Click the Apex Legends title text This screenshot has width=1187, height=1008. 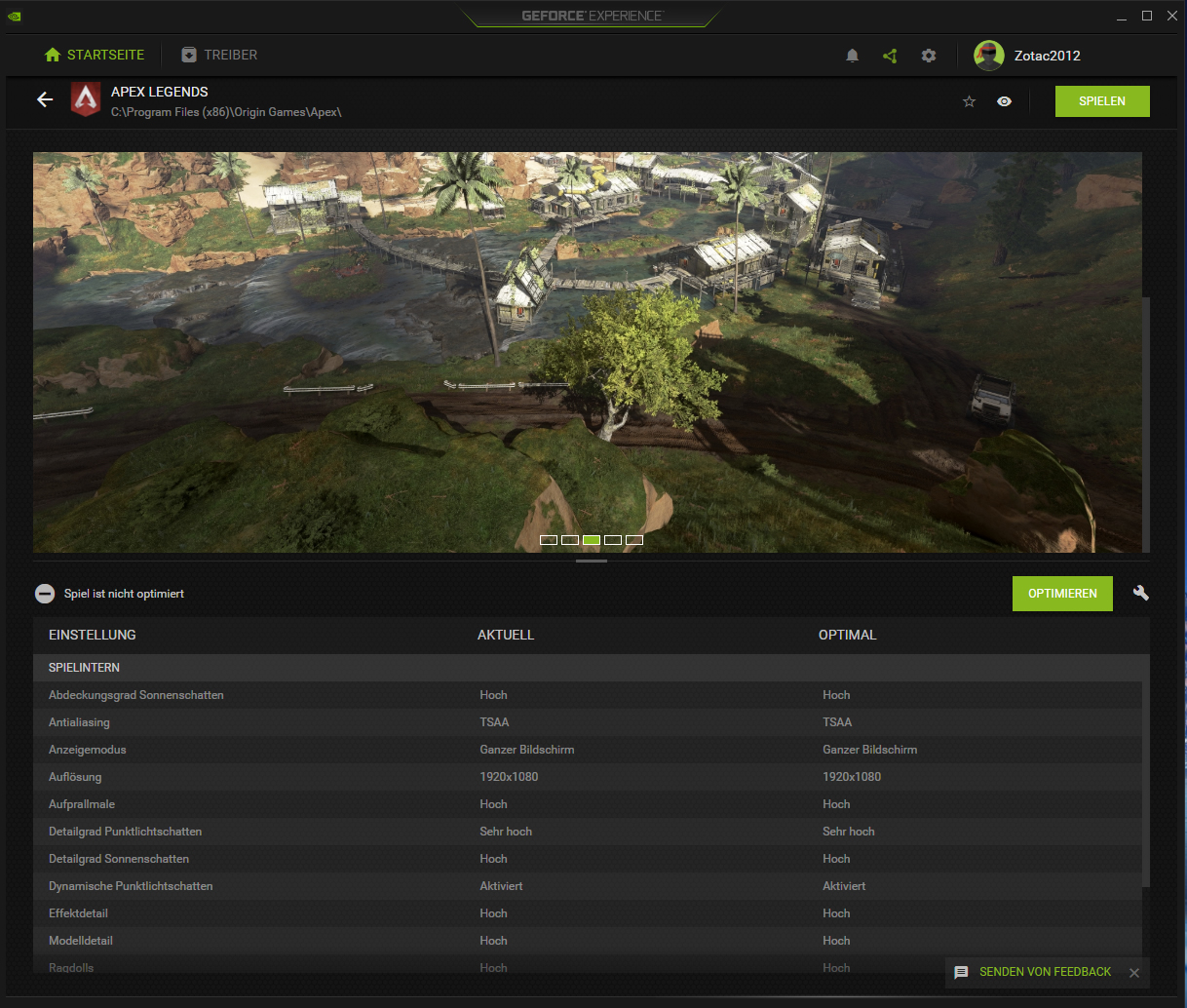coord(160,92)
